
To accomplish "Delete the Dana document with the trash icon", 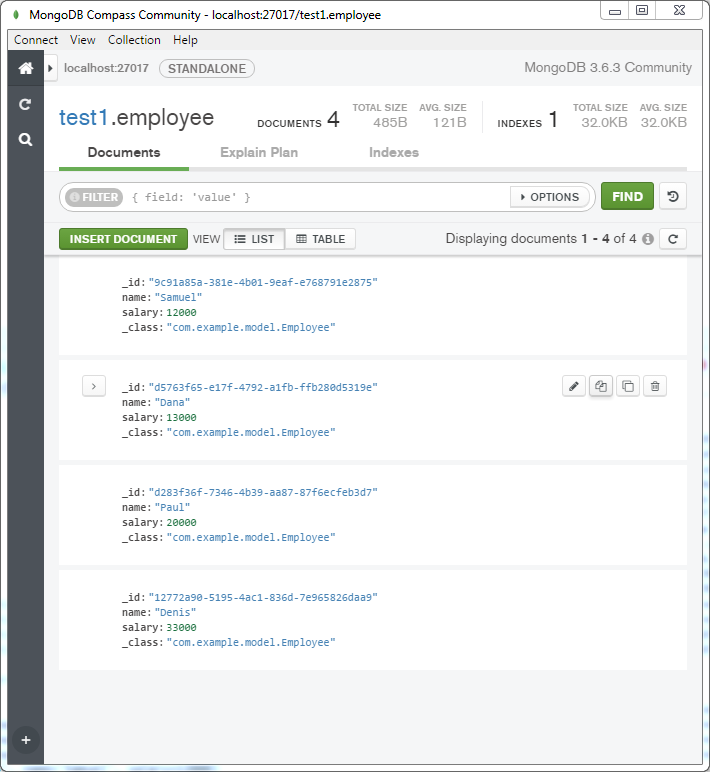I will click(x=655, y=386).
